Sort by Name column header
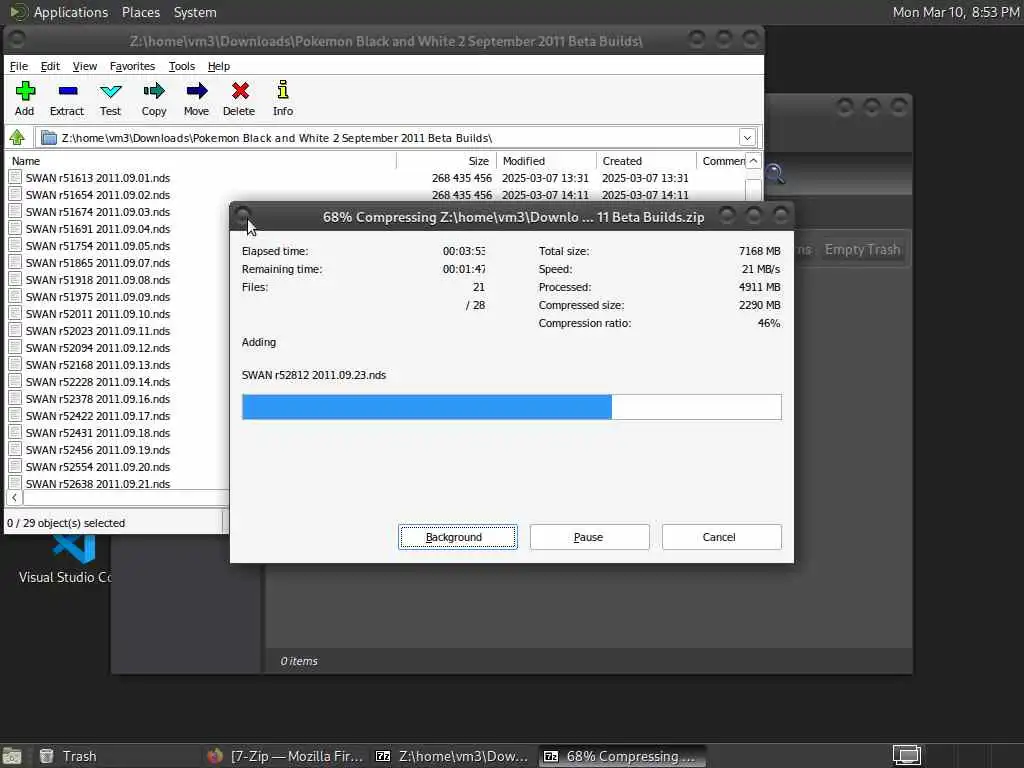Viewport: 1024px width, 768px height. 201,161
